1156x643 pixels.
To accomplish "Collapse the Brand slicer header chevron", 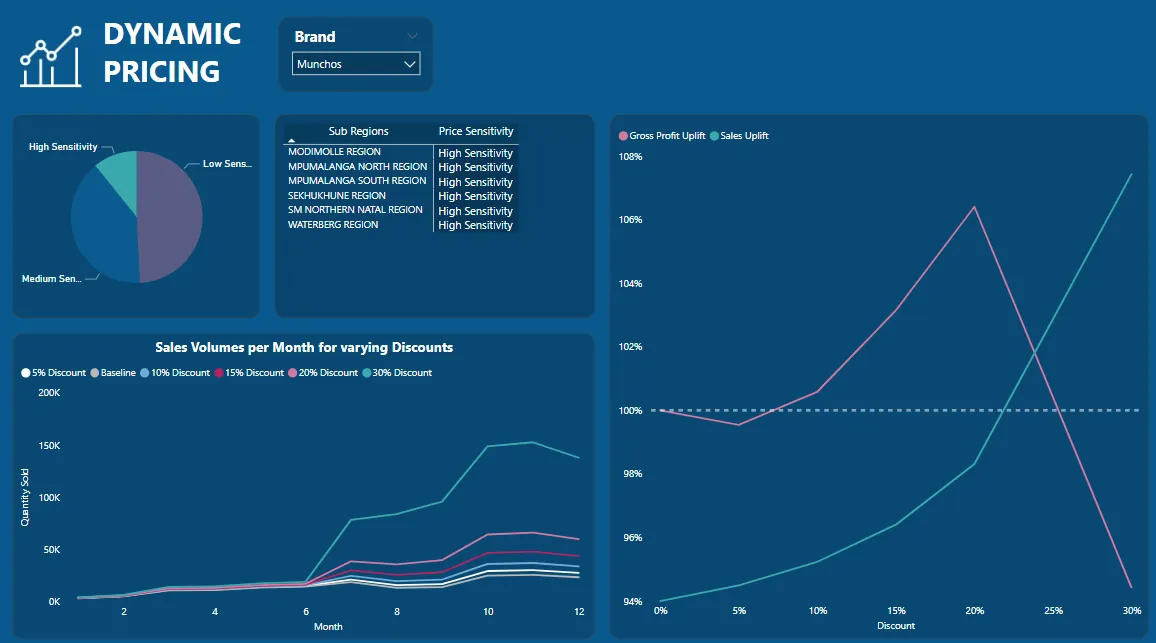I will (x=412, y=35).
